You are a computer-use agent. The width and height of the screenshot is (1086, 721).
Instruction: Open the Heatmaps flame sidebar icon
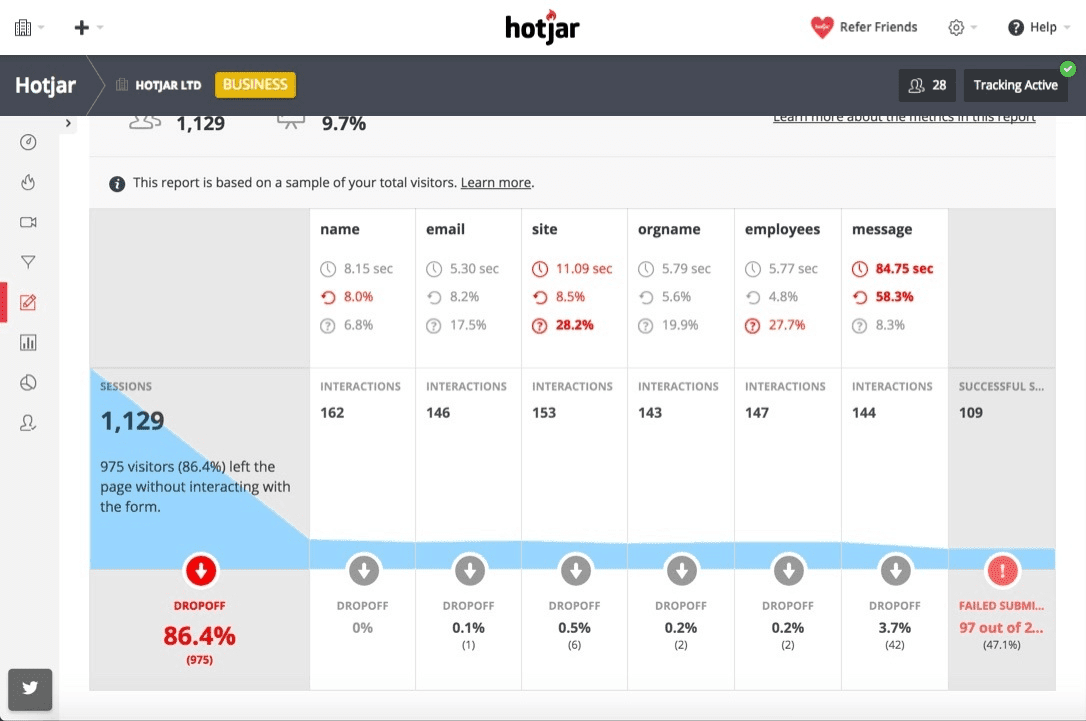click(28, 182)
